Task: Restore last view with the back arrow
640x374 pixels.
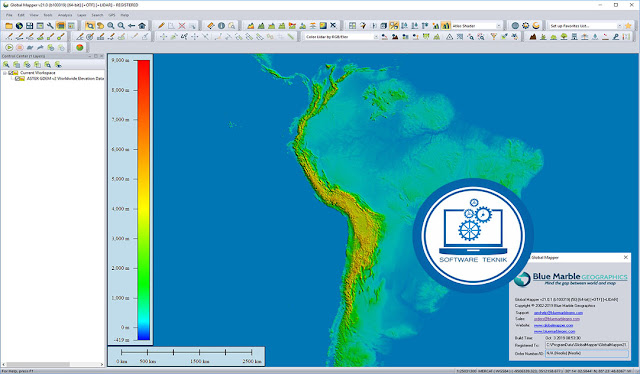Action: tap(131, 26)
